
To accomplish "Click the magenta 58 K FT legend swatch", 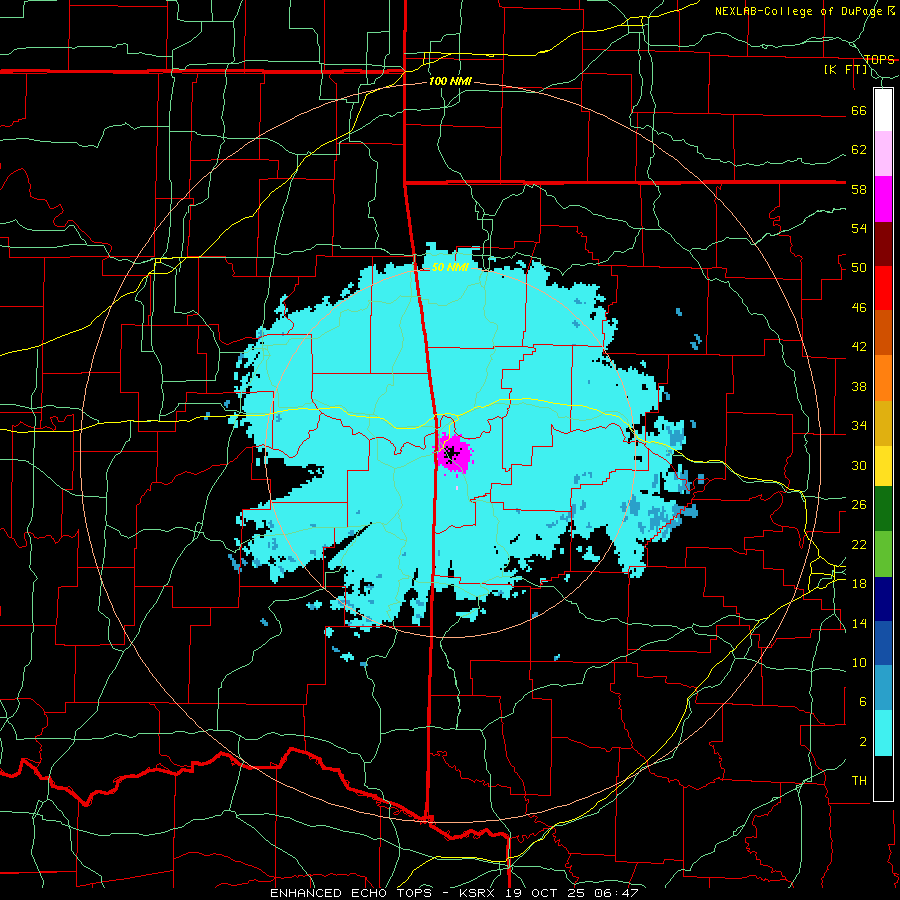I will 883,199.
